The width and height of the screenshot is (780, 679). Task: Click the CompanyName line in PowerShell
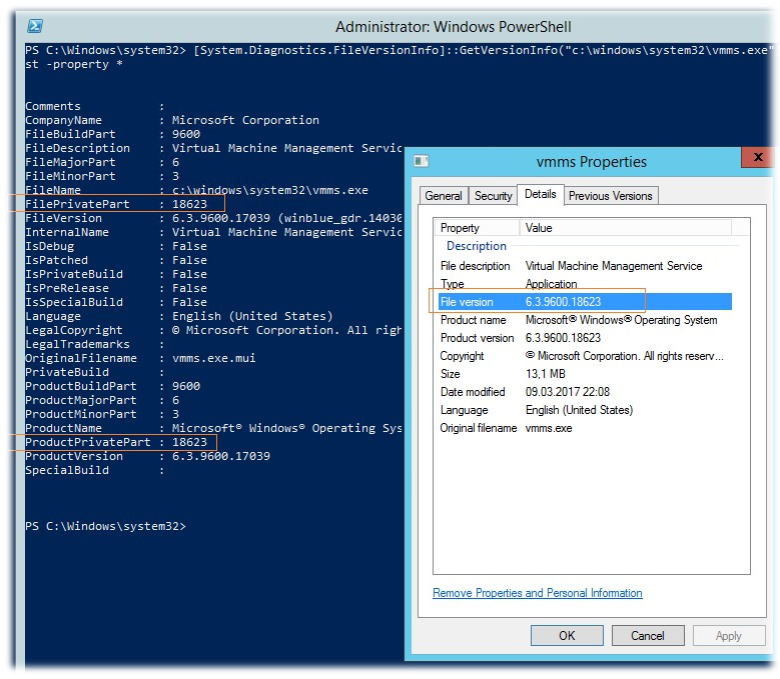click(x=172, y=120)
